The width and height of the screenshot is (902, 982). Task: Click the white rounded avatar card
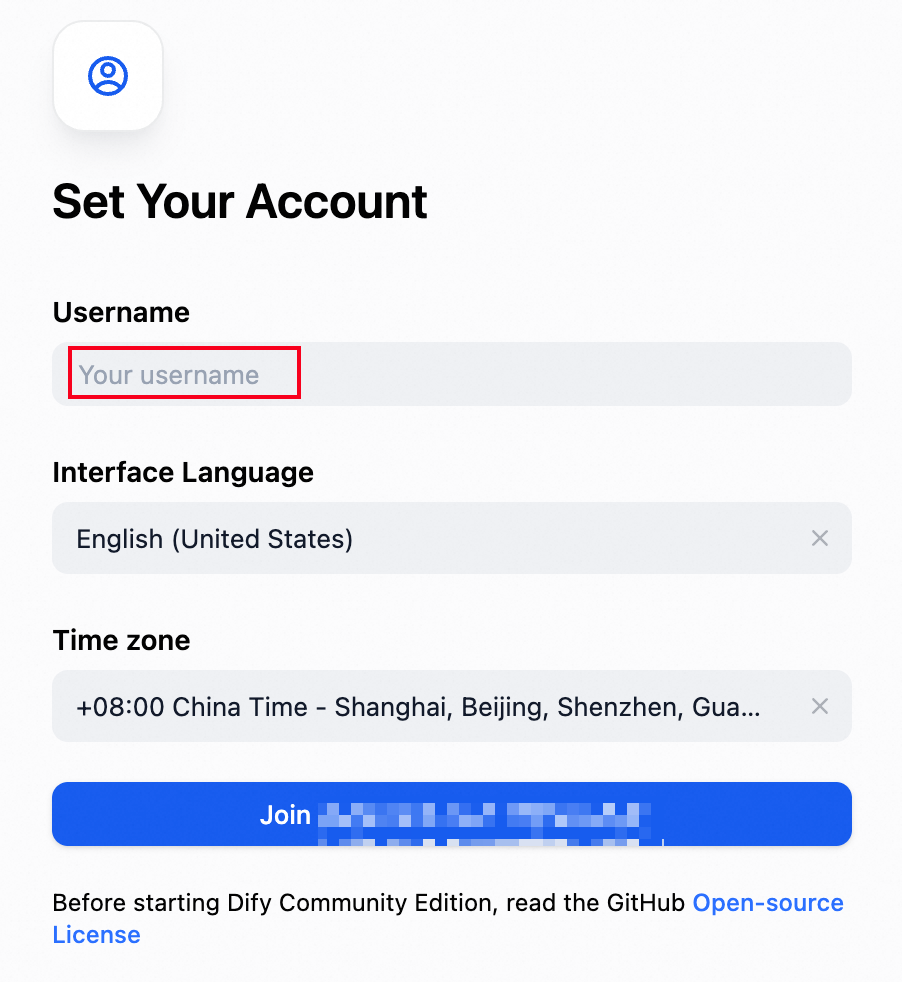(x=108, y=76)
